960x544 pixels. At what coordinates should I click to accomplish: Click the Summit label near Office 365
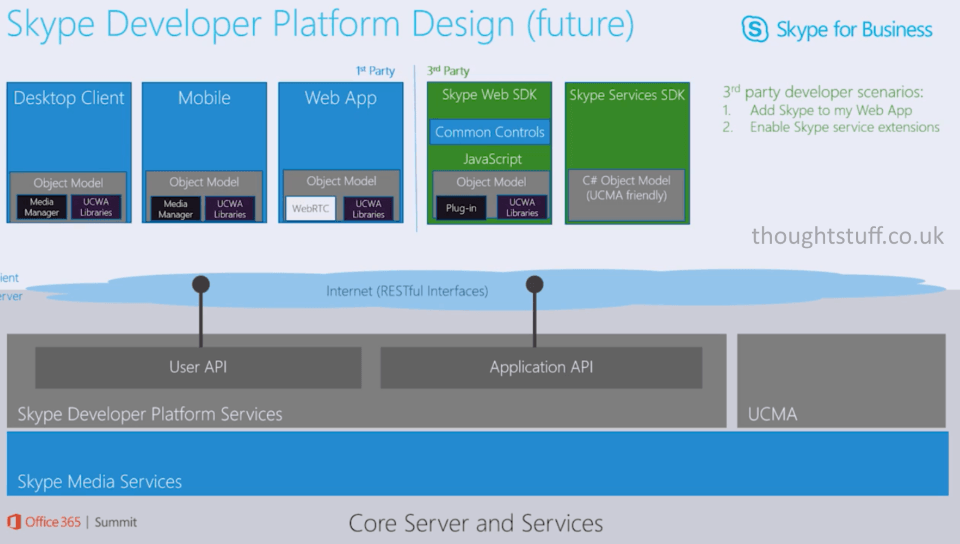(116, 522)
